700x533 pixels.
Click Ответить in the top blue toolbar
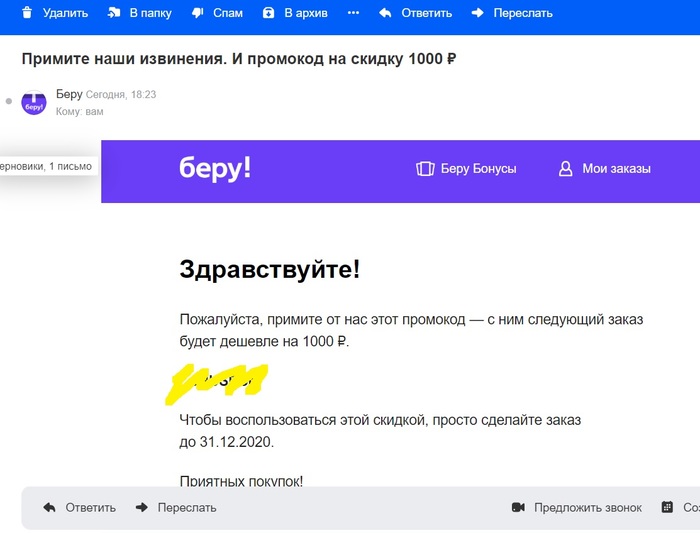tap(426, 13)
